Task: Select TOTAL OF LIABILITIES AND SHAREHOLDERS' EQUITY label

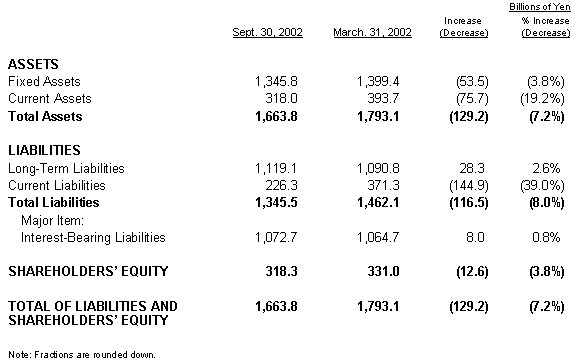Action: click(92, 313)
